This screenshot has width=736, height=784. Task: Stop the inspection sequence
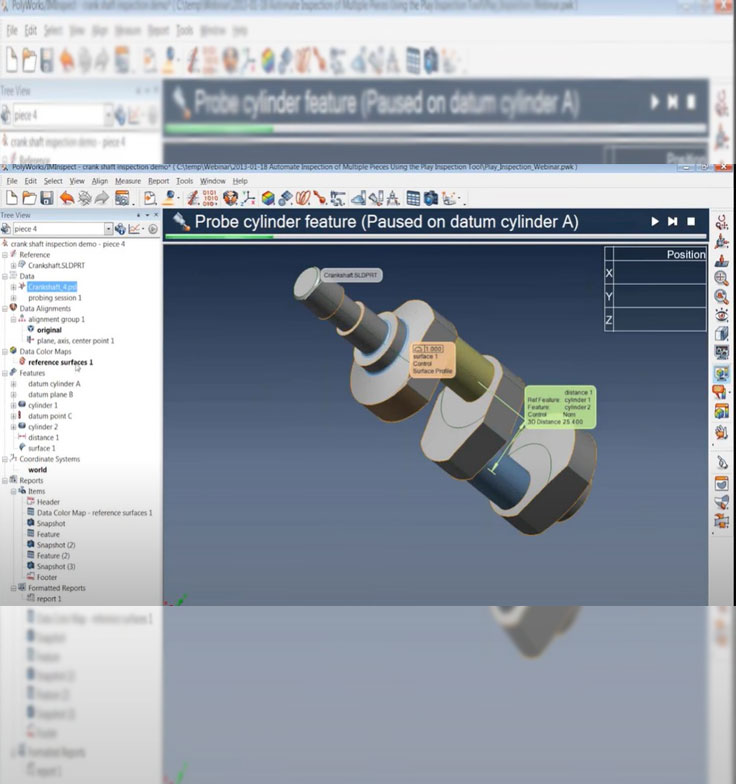click(x=691, y=221)
